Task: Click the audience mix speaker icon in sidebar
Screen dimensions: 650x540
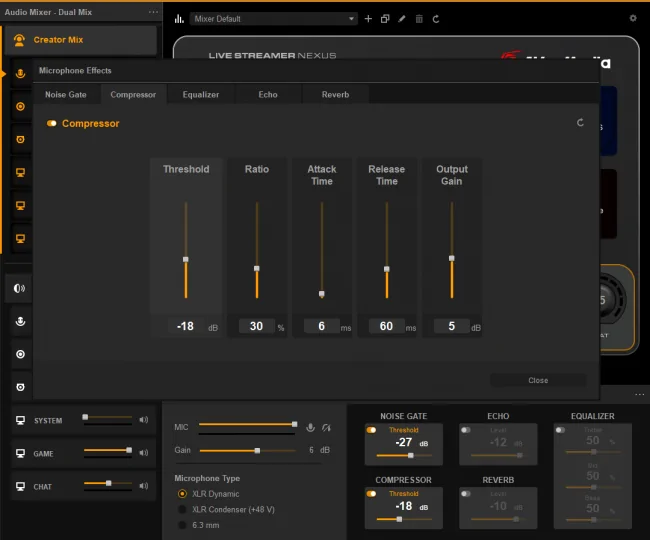Action: tap(19, 288)
